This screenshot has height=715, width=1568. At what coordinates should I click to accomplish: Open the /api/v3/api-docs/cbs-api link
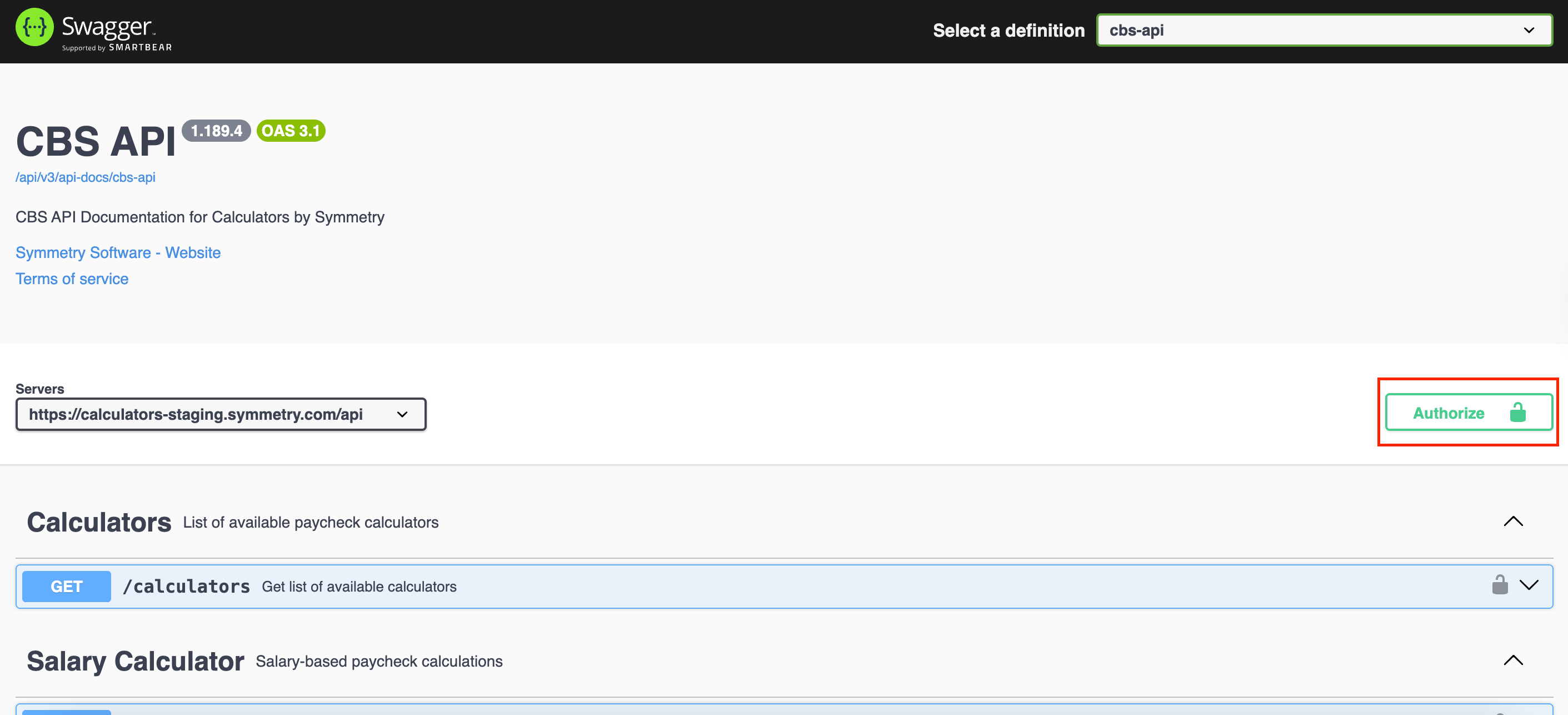click(x=85, y=177)
